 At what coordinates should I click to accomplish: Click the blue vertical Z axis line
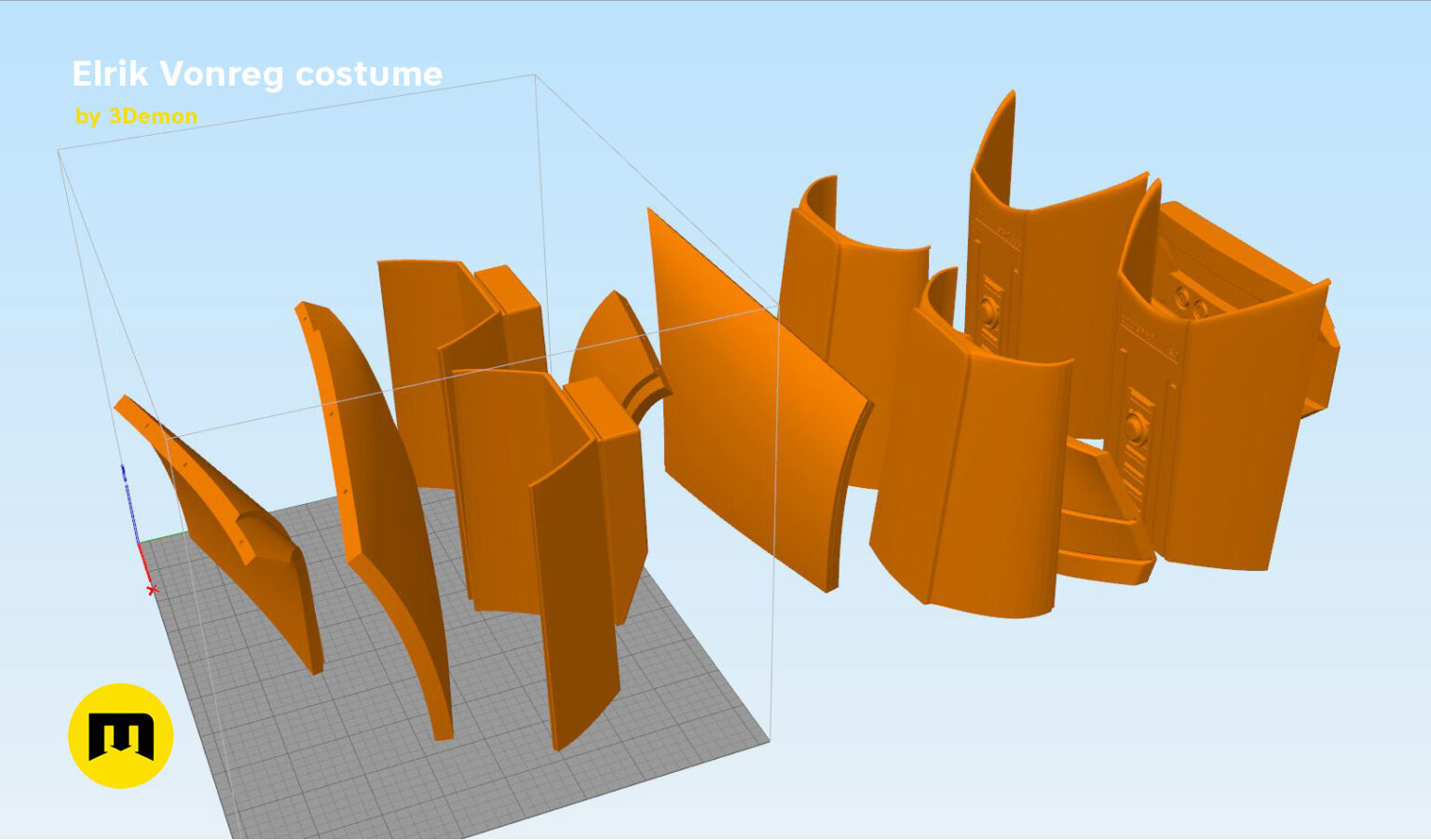click(129, 503)
